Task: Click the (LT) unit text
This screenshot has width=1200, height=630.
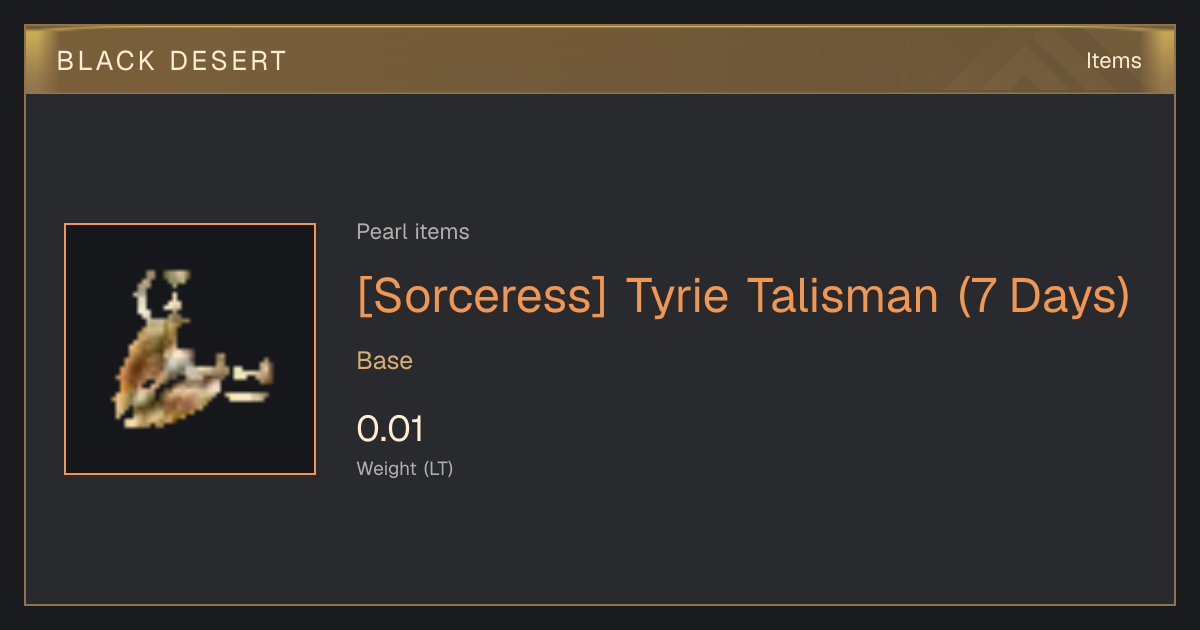Action: 438,468
